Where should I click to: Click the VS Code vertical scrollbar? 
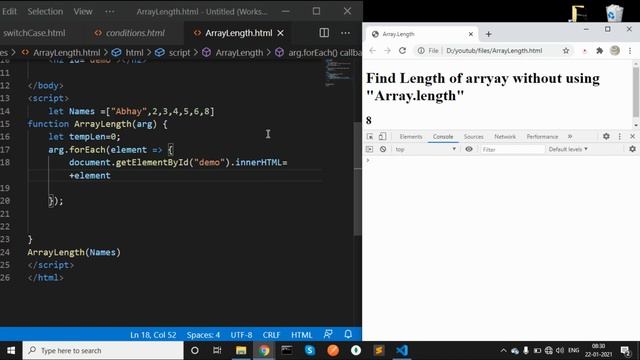[357, 179]
